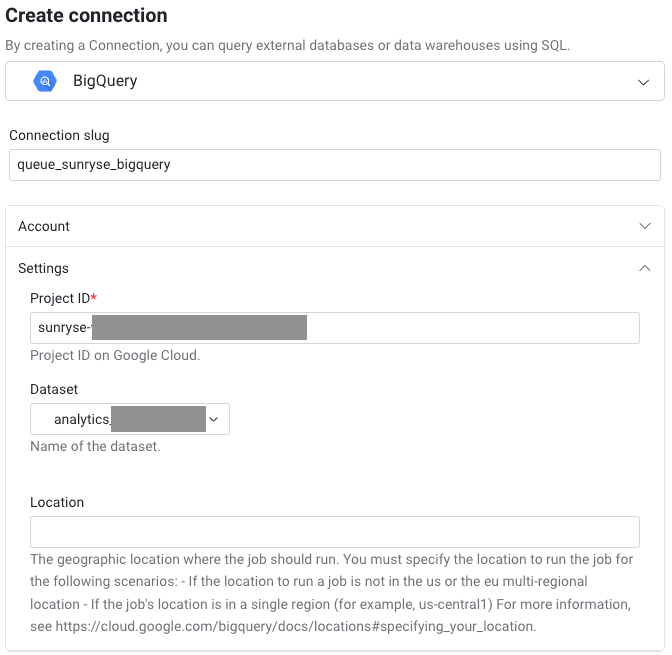Image resolution: width=672 pixels, height=655 pixels.
Task: Click the blue BigQuery hexagon icon
Action: [45, 81]
